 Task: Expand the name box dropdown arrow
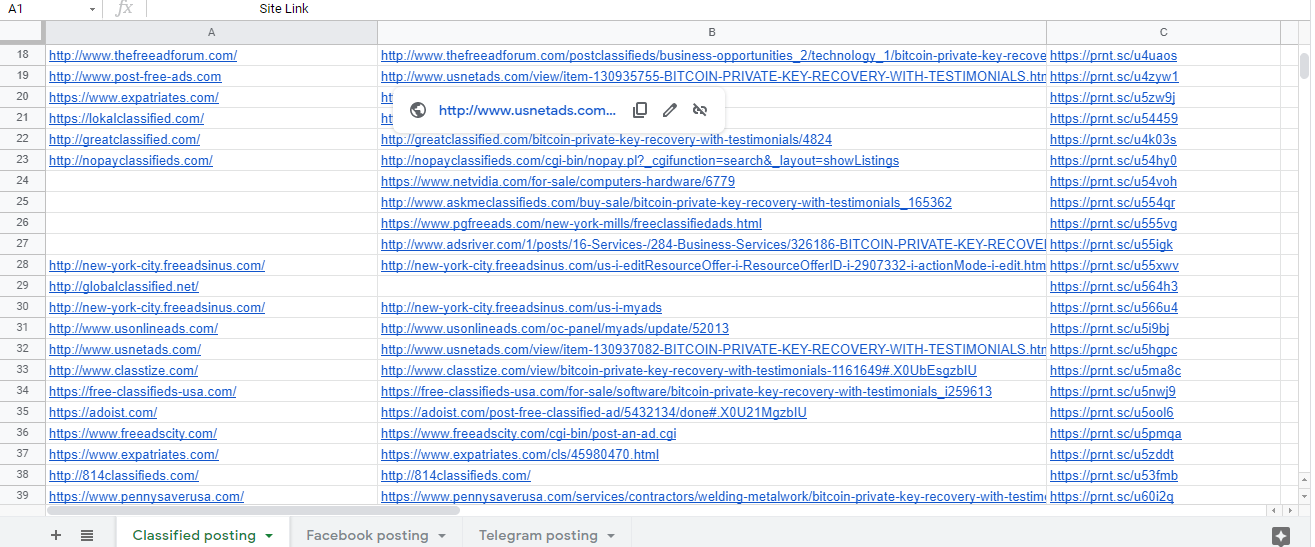(91, 9)
